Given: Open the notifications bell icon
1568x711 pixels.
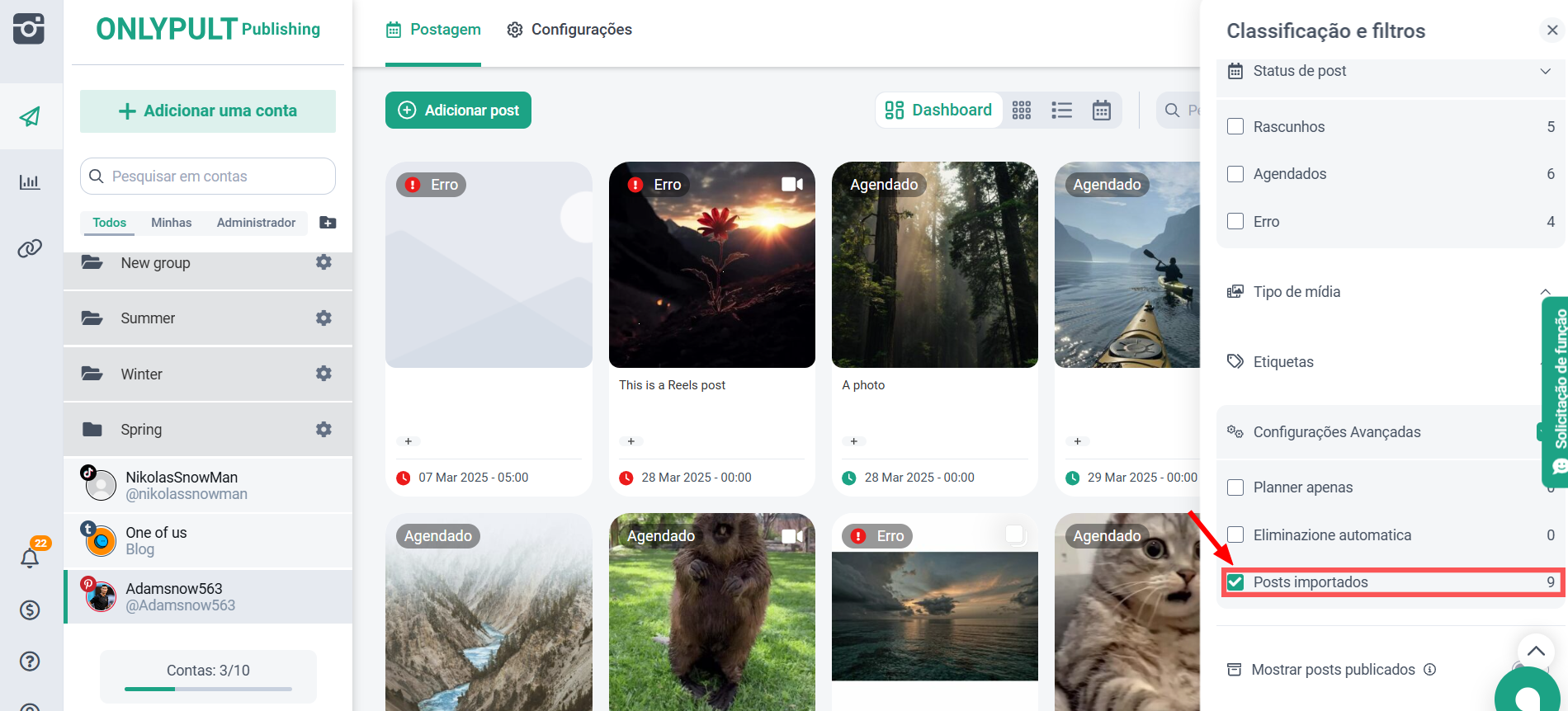Looking at the screenshot, I should click(30, 558).
